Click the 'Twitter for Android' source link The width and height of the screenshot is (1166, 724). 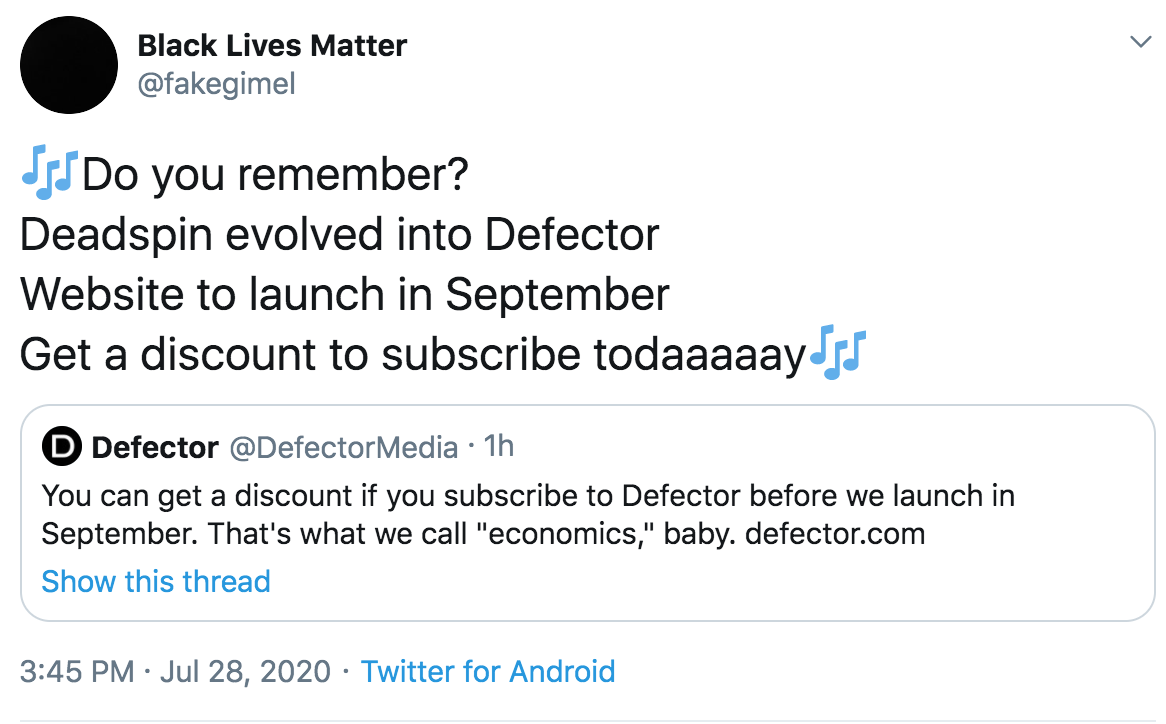pyautogui.click(x=488, y=672)
